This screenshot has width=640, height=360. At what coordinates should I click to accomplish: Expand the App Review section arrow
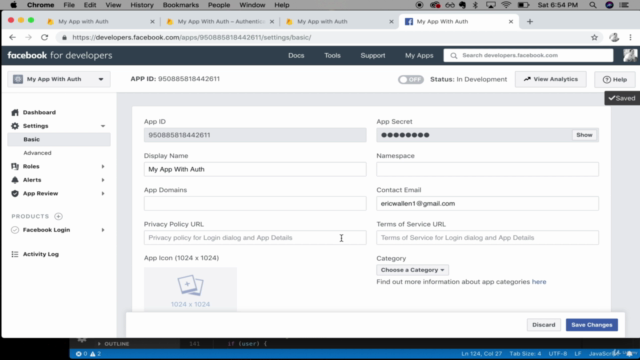[103, 193]
